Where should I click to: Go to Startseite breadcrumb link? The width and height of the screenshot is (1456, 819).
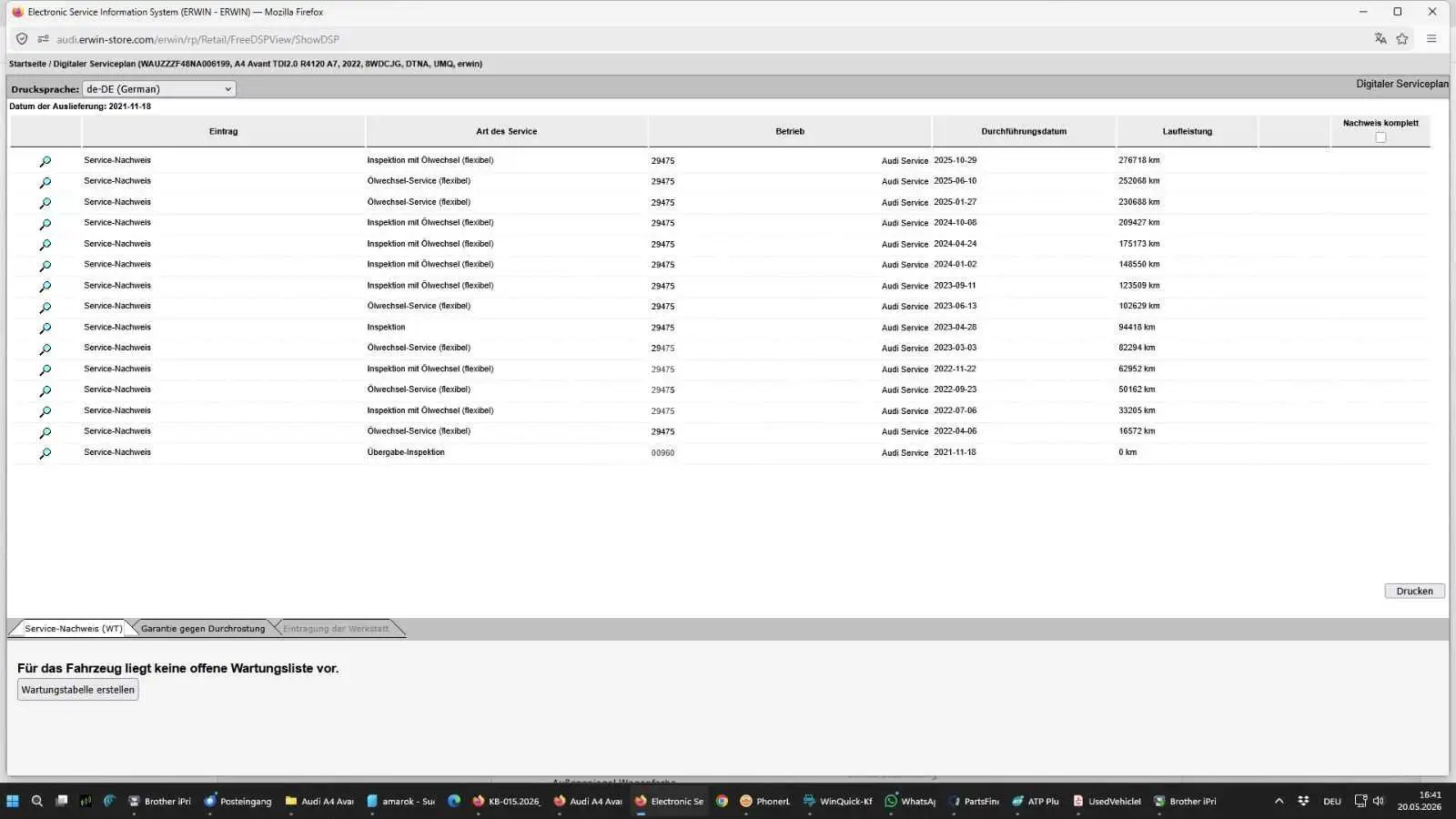pos(27,64)
